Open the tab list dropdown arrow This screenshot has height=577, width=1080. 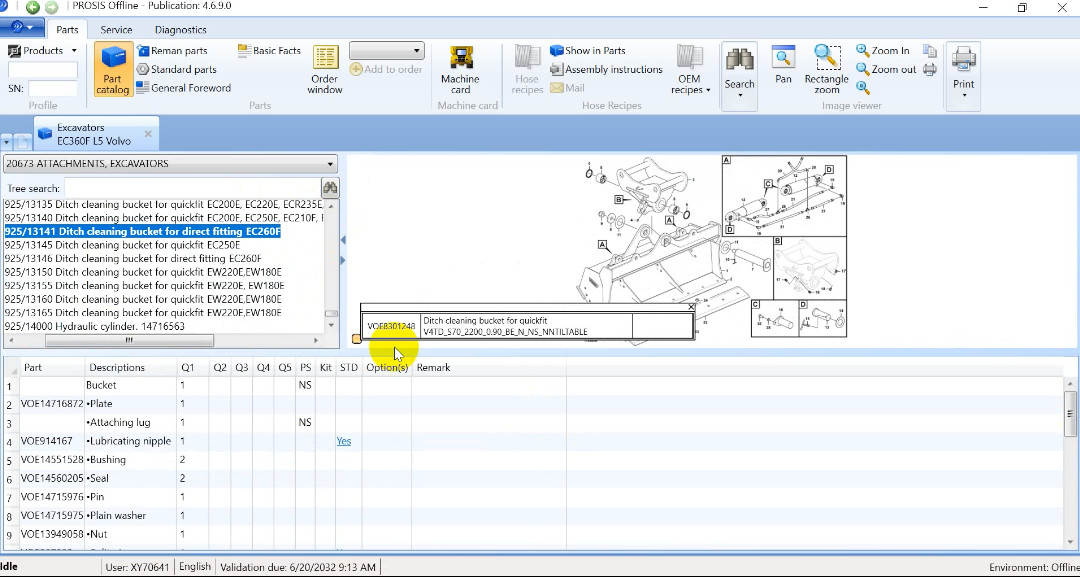tap(7, 142)
